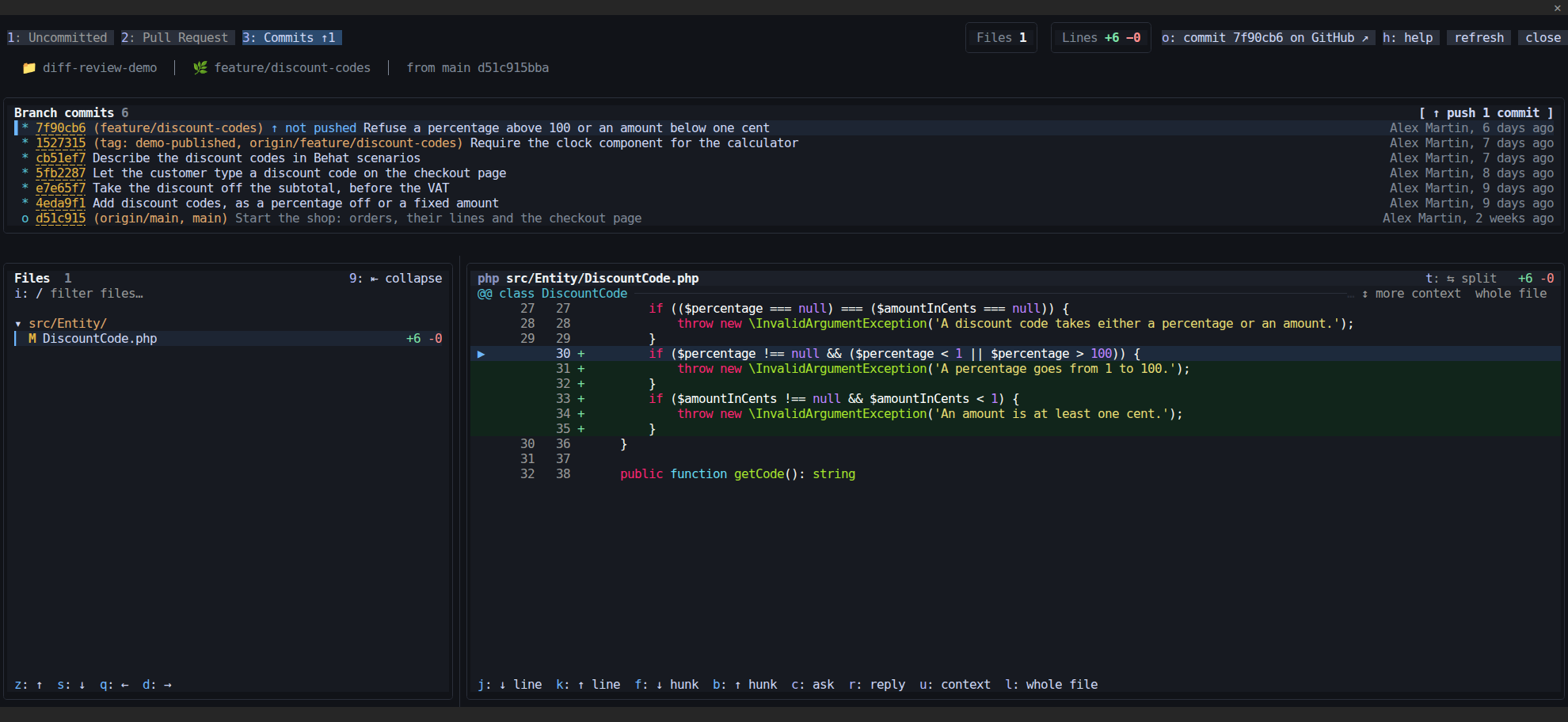Image resolution: width=1568 pixels, height=722 pixels.
Task: Click the current-line arrow marker at line 30
Action: (481, 354)
